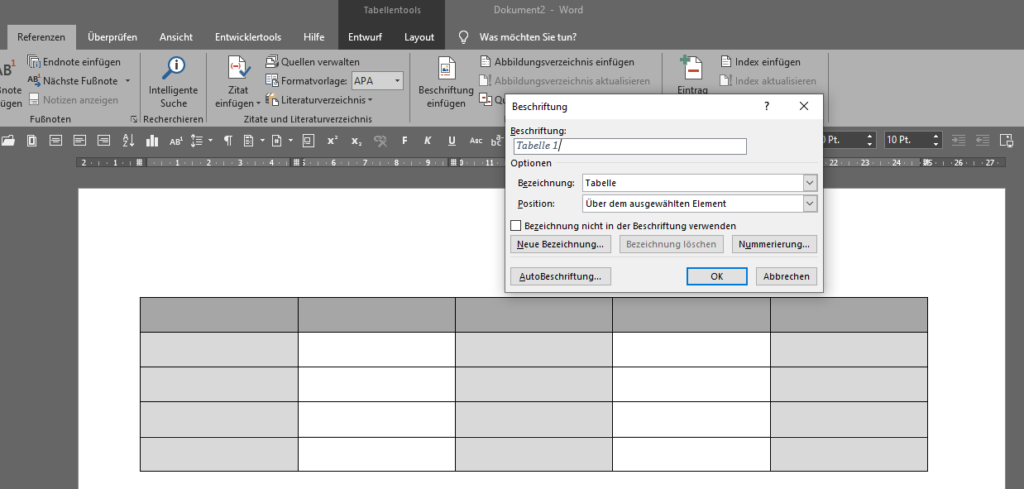The height and width of the screenshot is (489, 1024).
Task: Open the Quellen verwalten tool
Action: 310,61
